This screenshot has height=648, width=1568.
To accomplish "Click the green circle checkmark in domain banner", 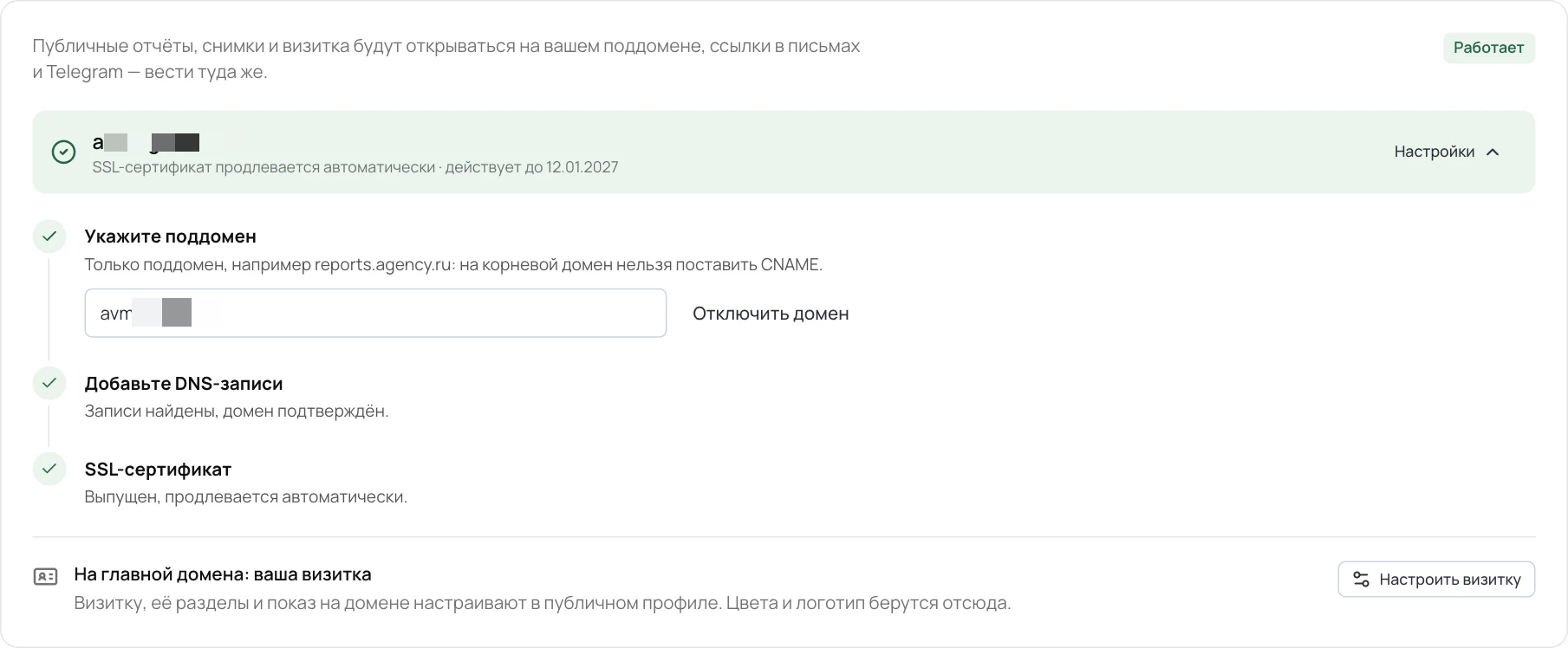I will pos(63,152).
